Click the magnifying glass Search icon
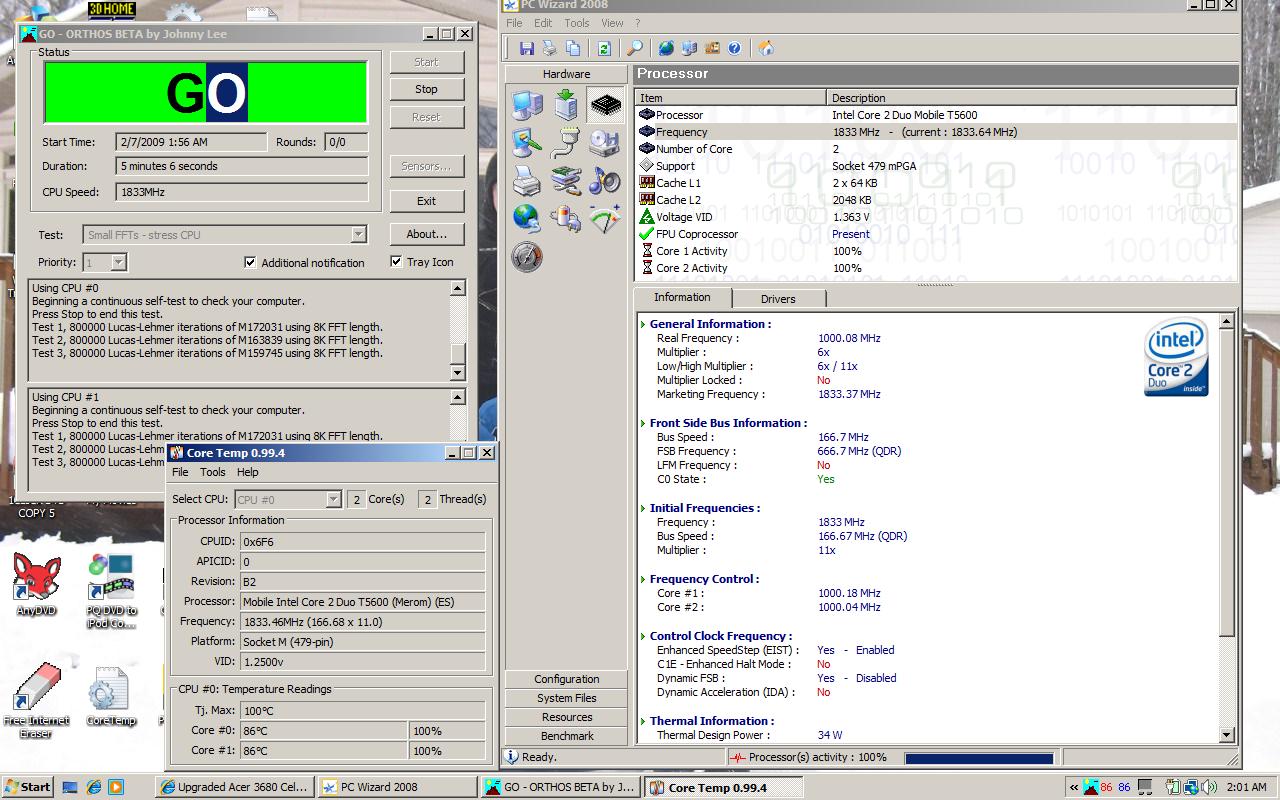The height and width of the screenshot is (800, 1280). pos(634,48)
